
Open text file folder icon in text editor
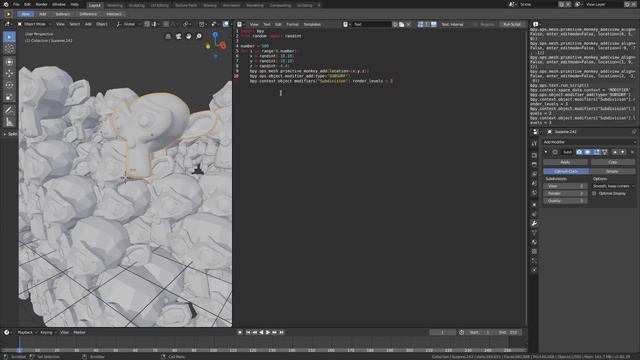402,24
